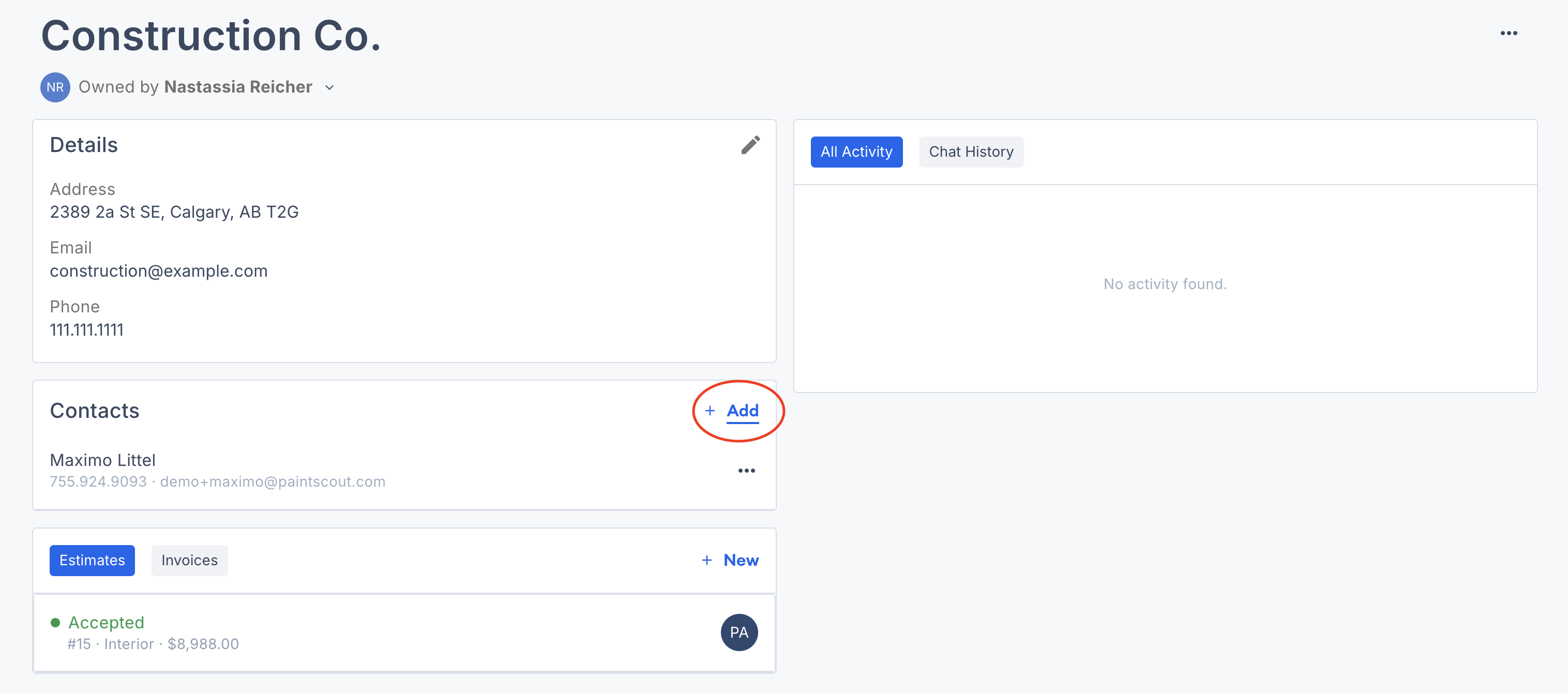Add a new contact
The height and width of the screenshot is (693, 1568).
pos(742,411)
